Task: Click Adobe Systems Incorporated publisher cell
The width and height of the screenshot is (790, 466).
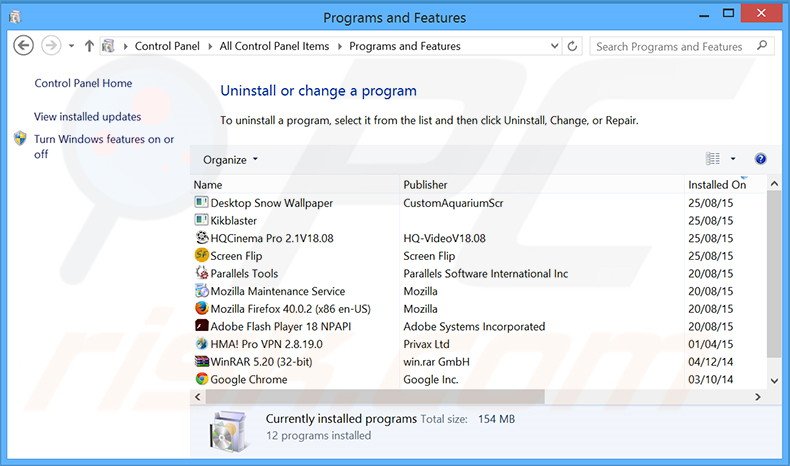Action: pyautogui.click(x=474, y=326)
